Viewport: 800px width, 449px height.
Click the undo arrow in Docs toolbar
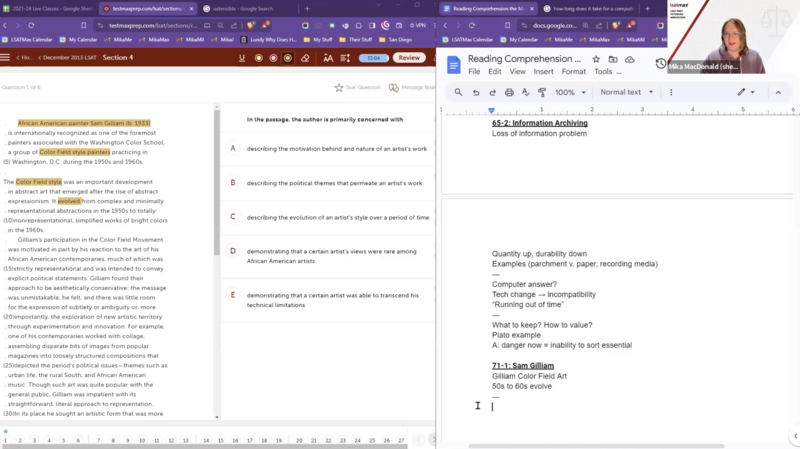pos(475,92)
